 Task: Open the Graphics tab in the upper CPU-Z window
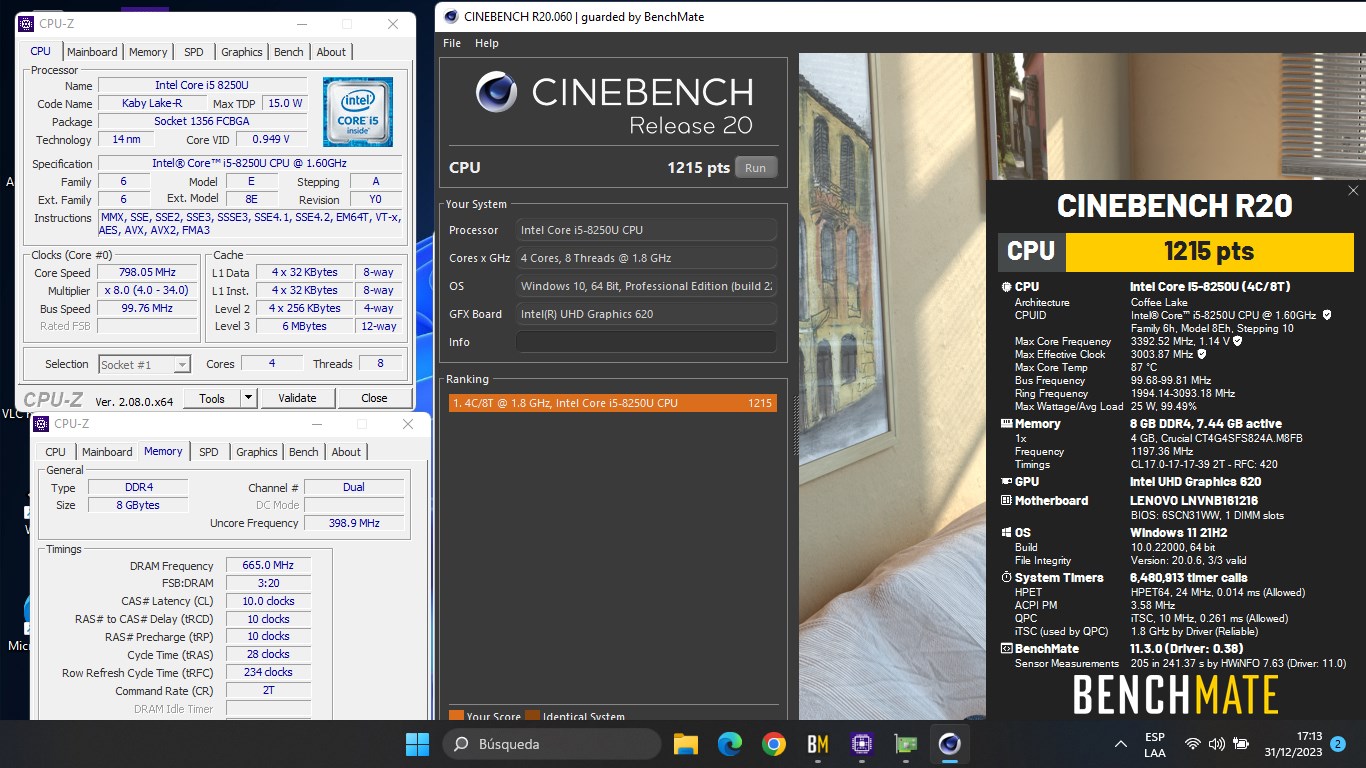tap(242, 52)
